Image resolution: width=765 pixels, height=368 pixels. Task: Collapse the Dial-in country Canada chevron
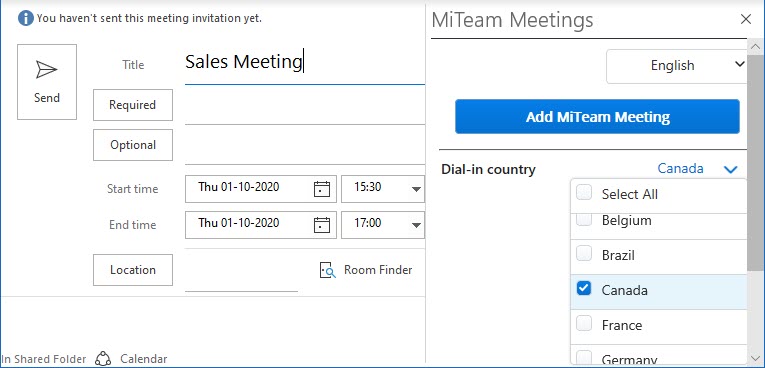click(730, 170)
